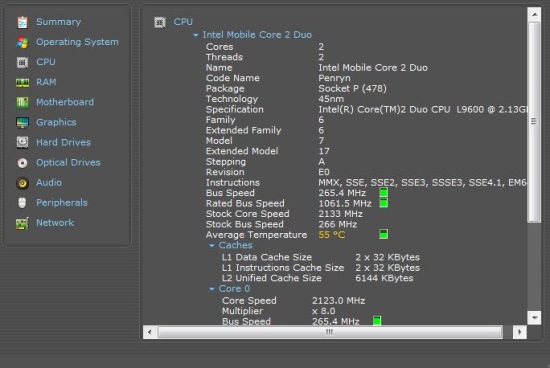Toggle tray indicator beside Average Temperature
The height and width of the screenshot is (368, 550).
383,234
